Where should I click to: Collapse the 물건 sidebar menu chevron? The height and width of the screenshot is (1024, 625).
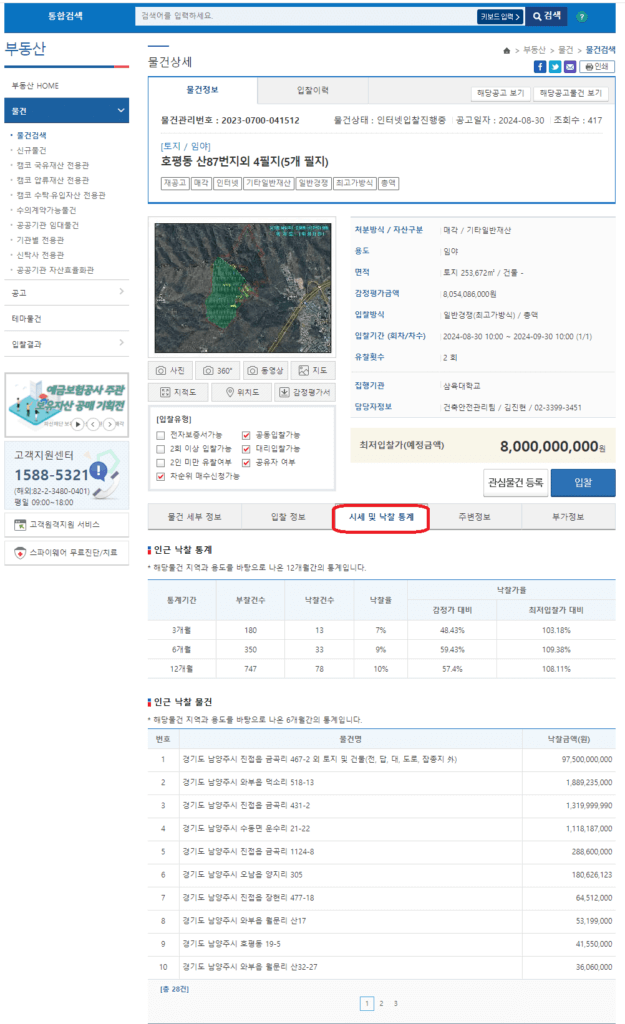tap(121, 111)
